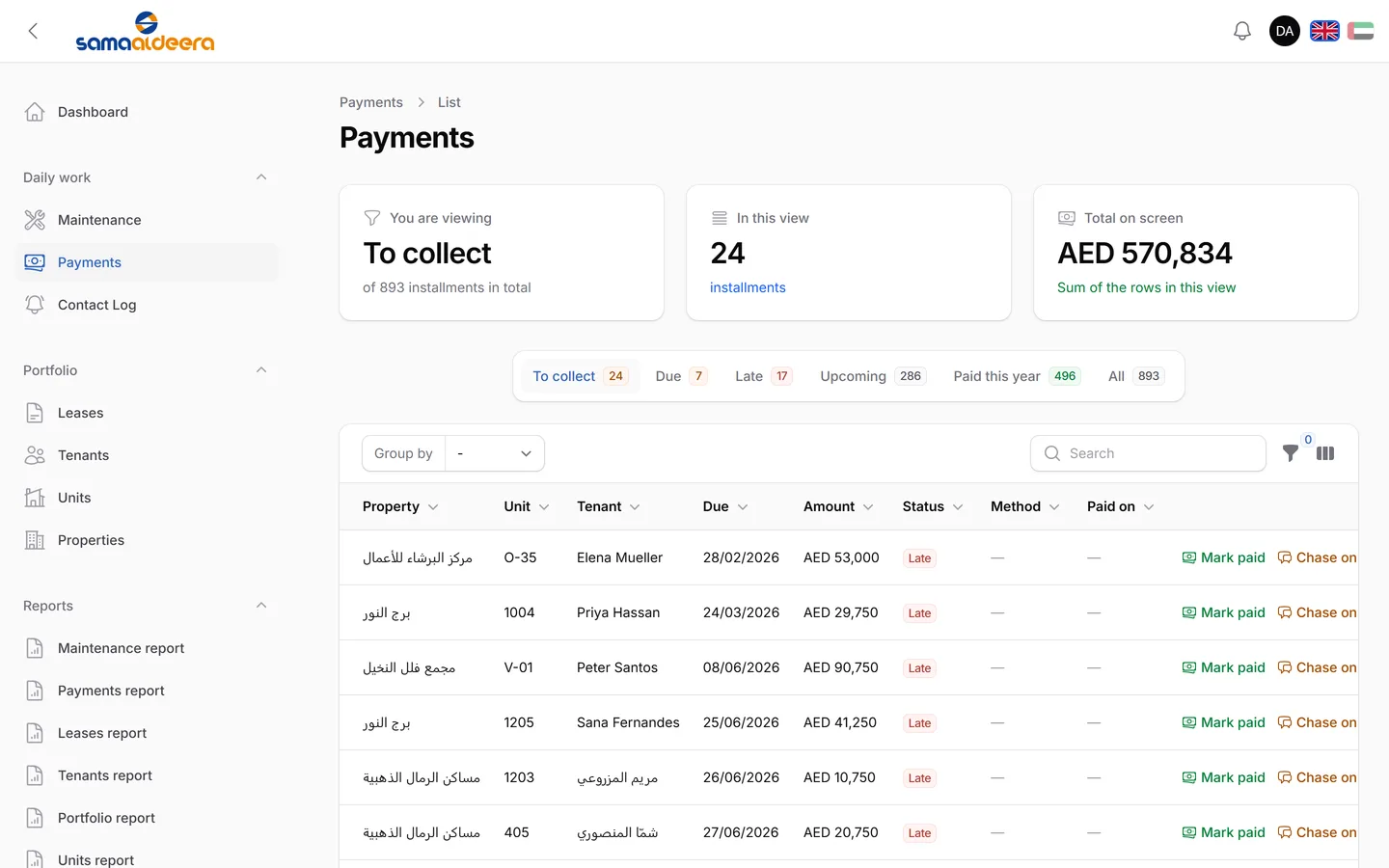Click the Payments report icon
The height and width of the screenshot is (868, 1389).
click(35, 691)
